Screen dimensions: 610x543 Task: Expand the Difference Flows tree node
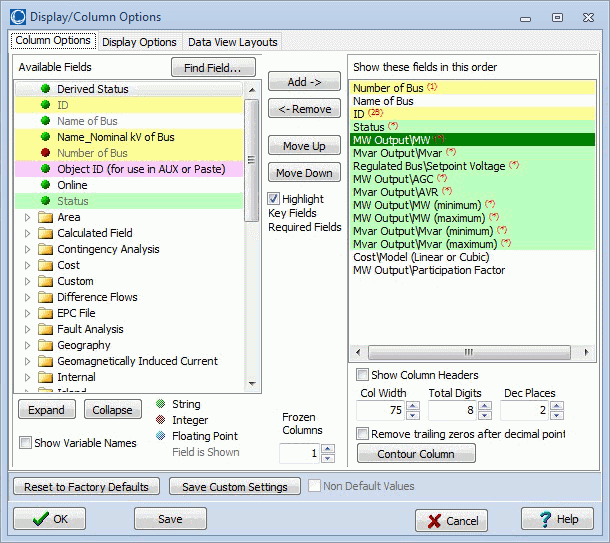[27, 297]
